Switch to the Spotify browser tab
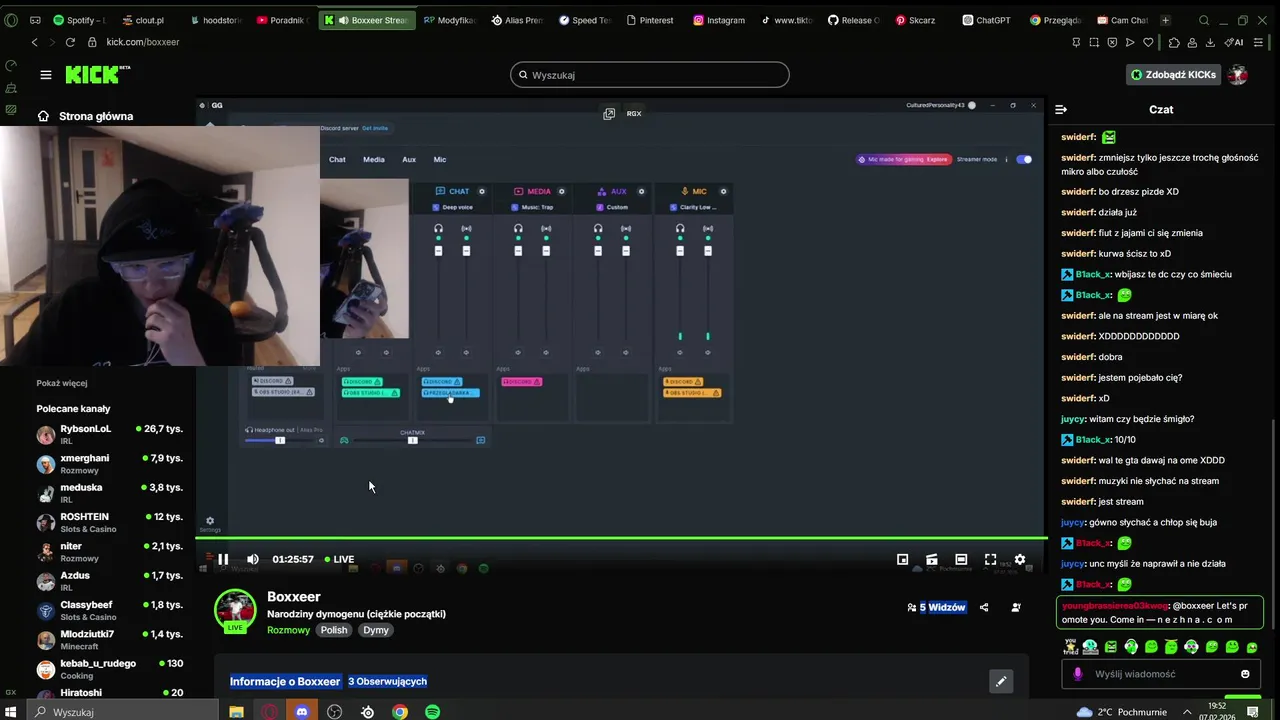1280x720 pixels. click(x=80, y=20)
